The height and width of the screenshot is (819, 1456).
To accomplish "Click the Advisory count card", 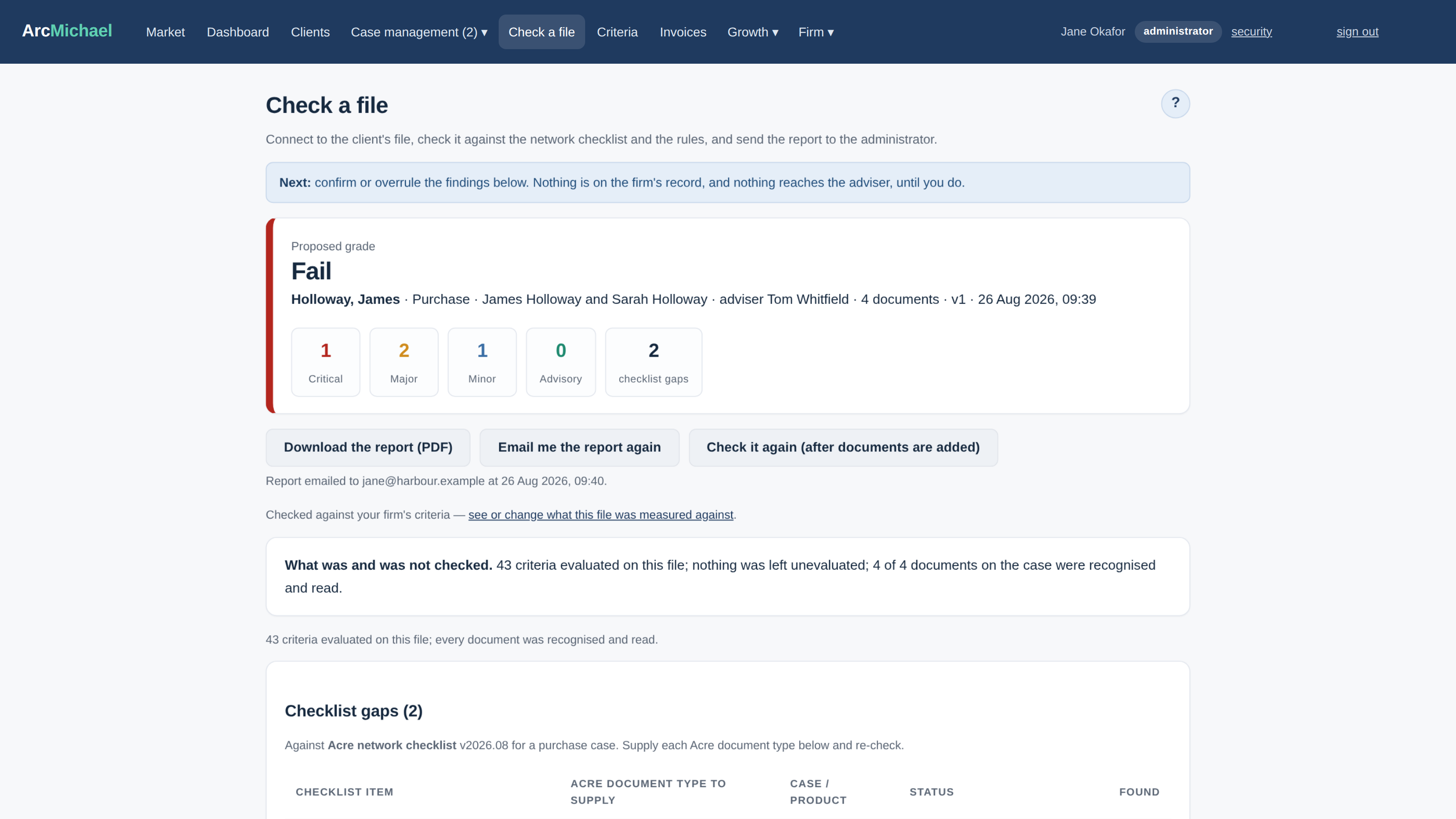I will 561,362.
